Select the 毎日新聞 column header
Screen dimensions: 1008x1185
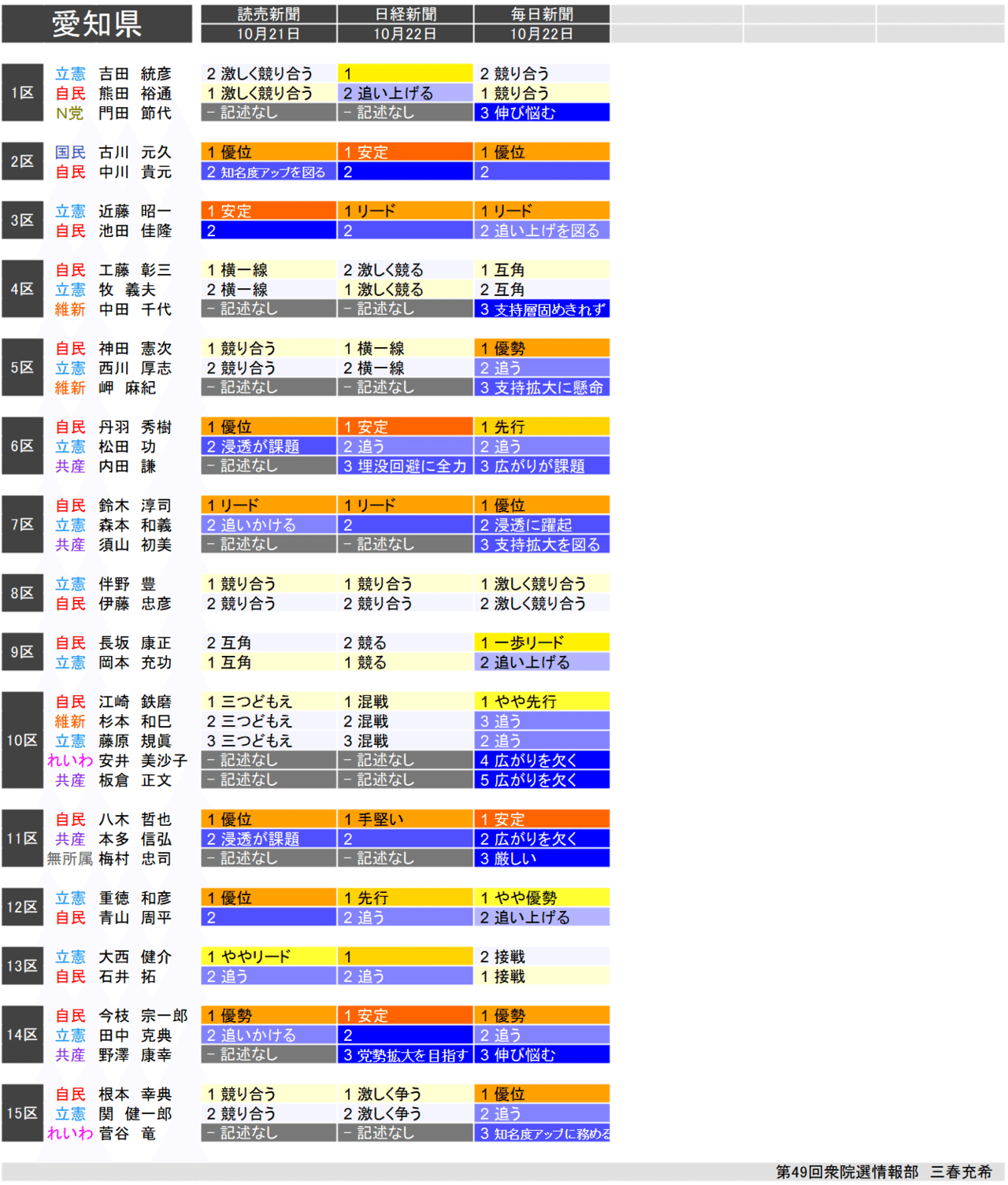pos(542,14)
